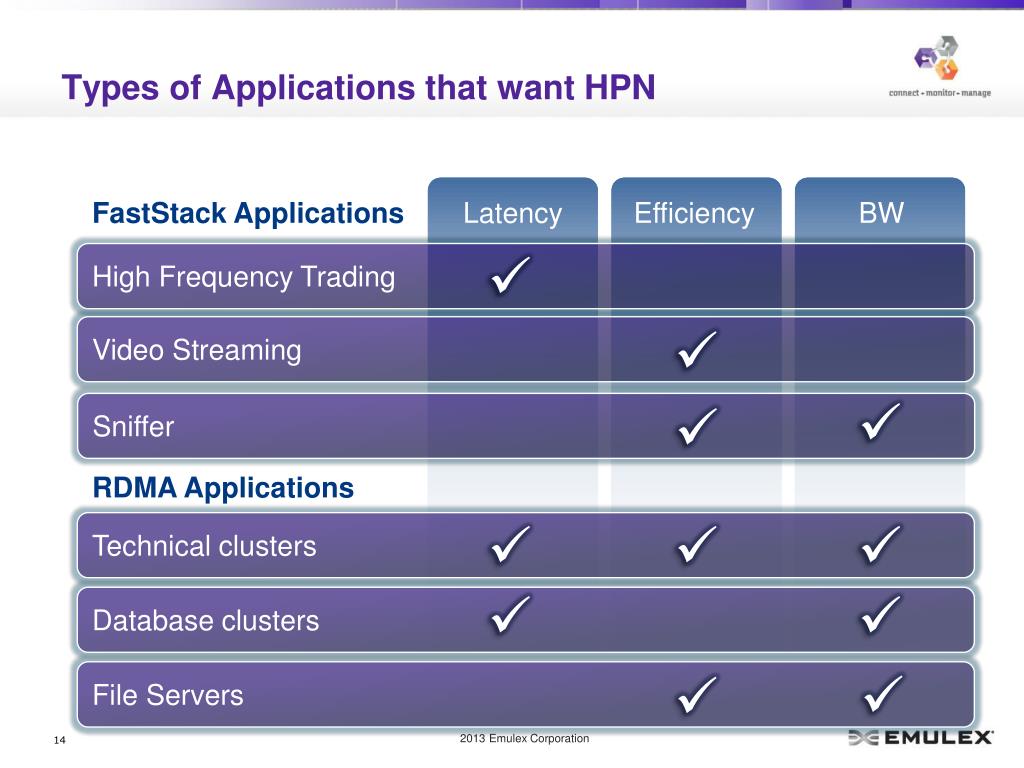The width and height of the screenshot is (1024, 768).
Task: Select the Video Streaming row label
Action: 197,351
